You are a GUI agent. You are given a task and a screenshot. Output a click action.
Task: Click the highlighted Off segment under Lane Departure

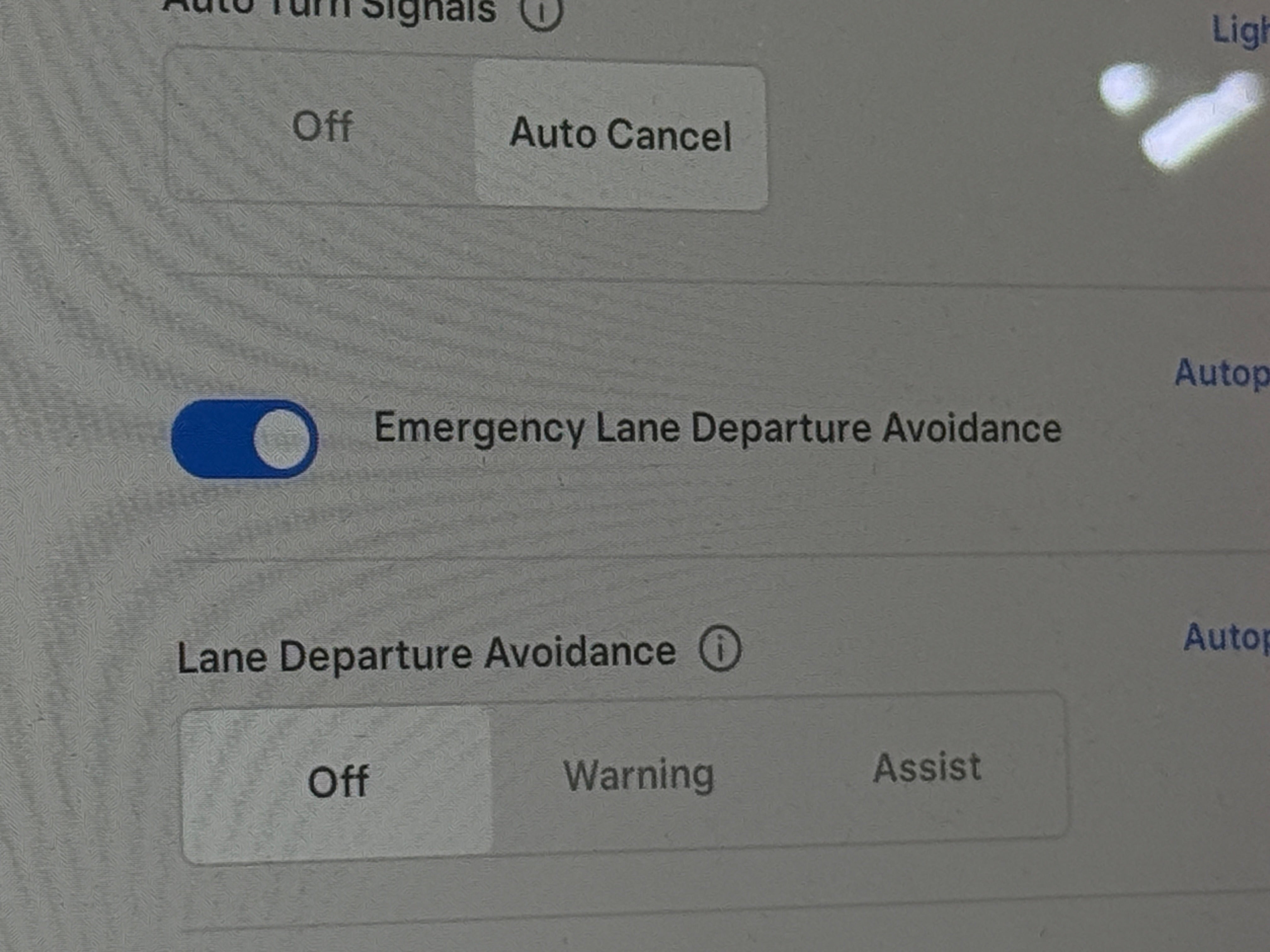pyautogui.click(x=338, y=782)
